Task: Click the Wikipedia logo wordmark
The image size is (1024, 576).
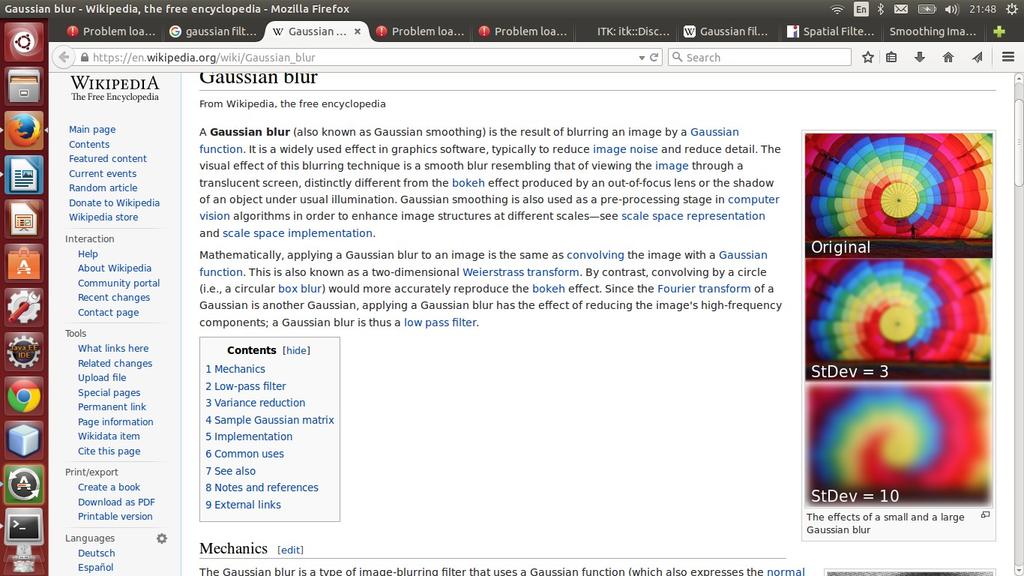Action: pos(114,88)
